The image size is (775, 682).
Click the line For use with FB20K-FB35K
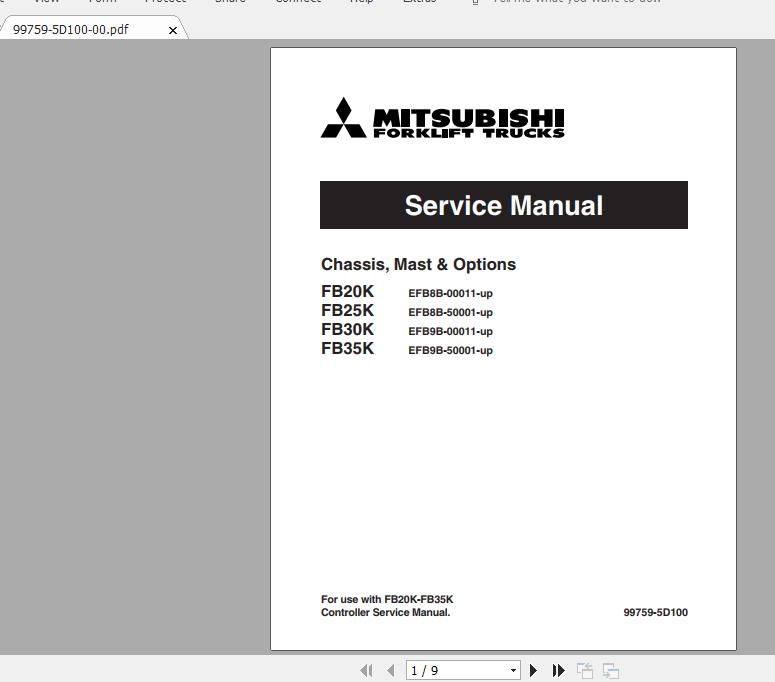[x=387, y=599]
